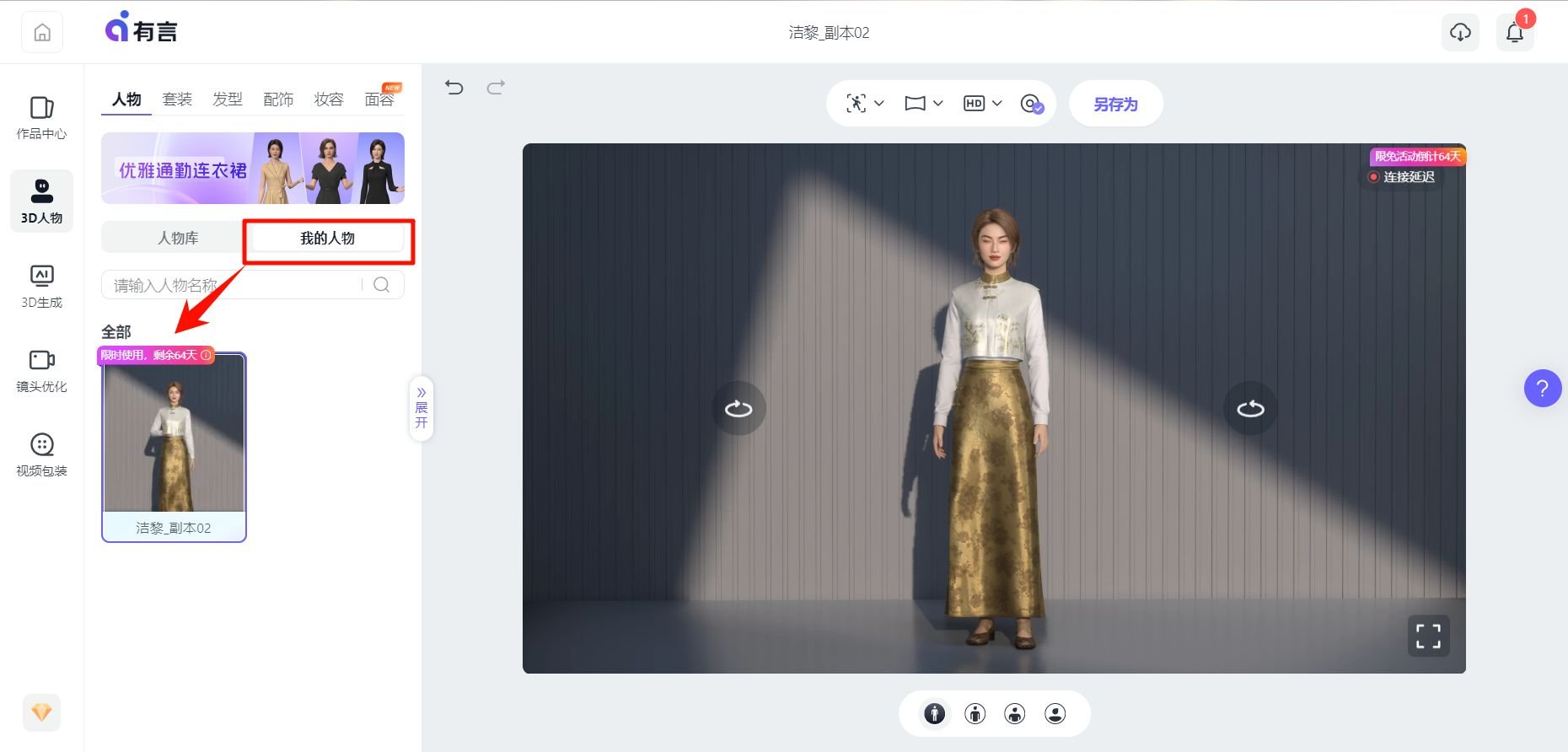The height and width of the screenshot is (752, 1568).
Task: Expand the collapsed side panel 展开
Action: (x=422, y=408)
